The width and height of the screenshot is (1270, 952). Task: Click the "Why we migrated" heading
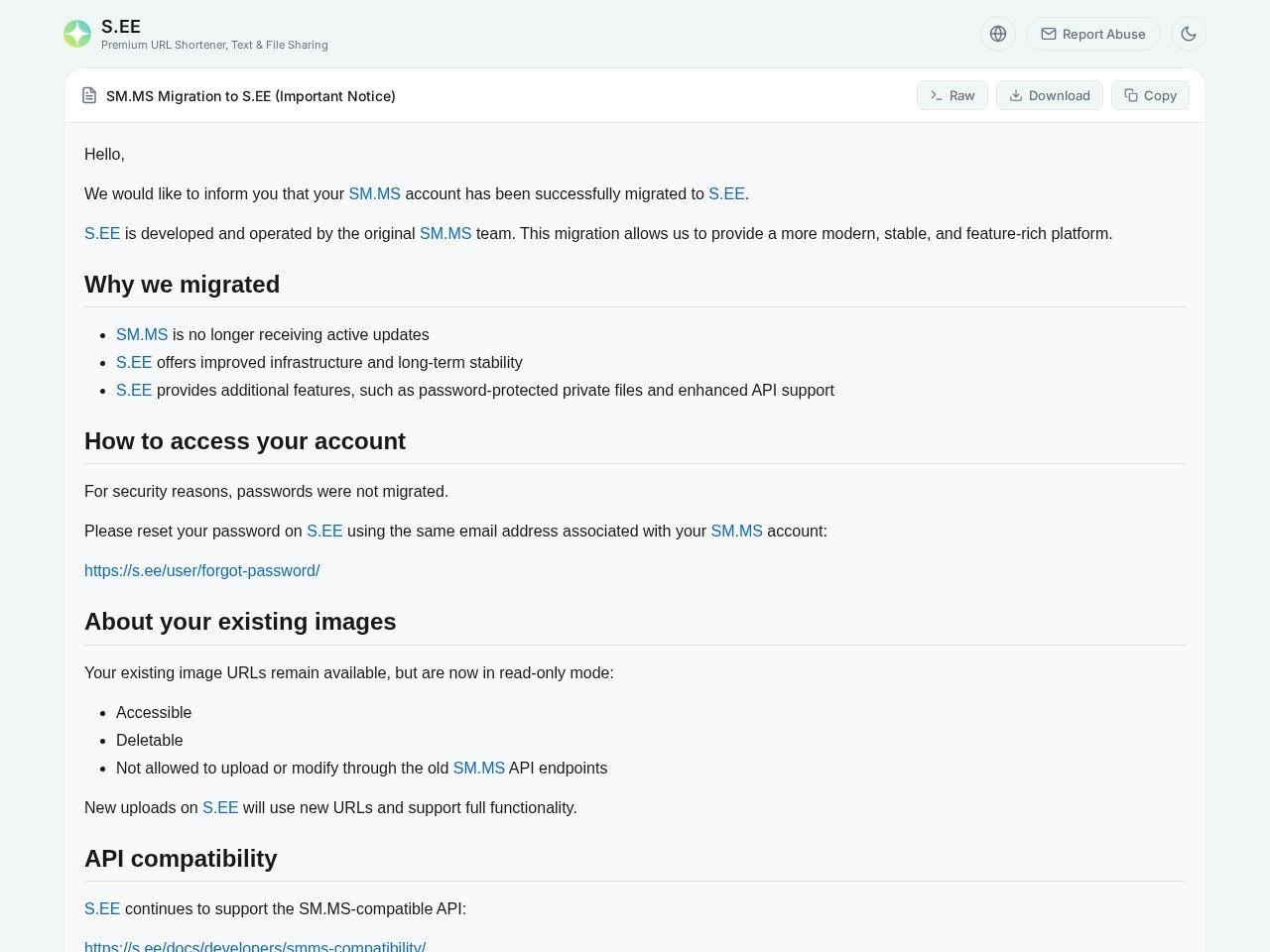[183, 285]
